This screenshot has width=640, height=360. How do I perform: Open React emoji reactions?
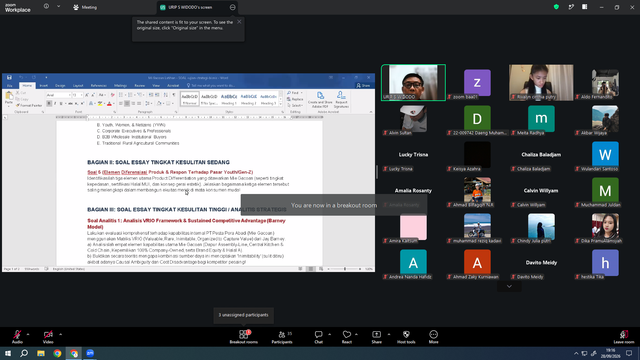point(347,337)
